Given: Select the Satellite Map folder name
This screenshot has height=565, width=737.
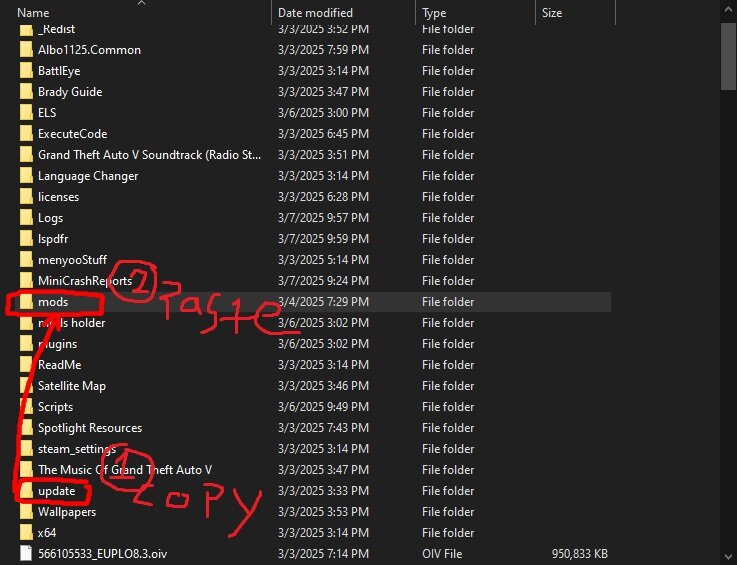Looking at the screenshot, I should 72,386.
